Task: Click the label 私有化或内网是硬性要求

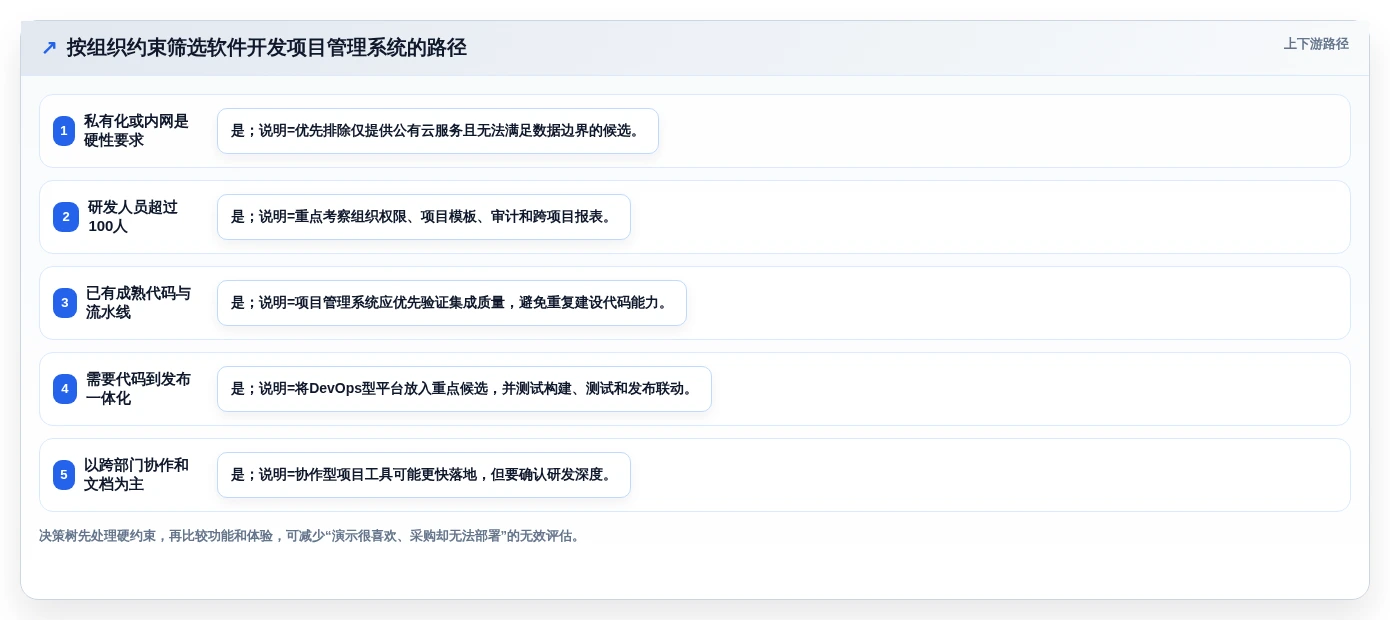Action: [136, 131]
